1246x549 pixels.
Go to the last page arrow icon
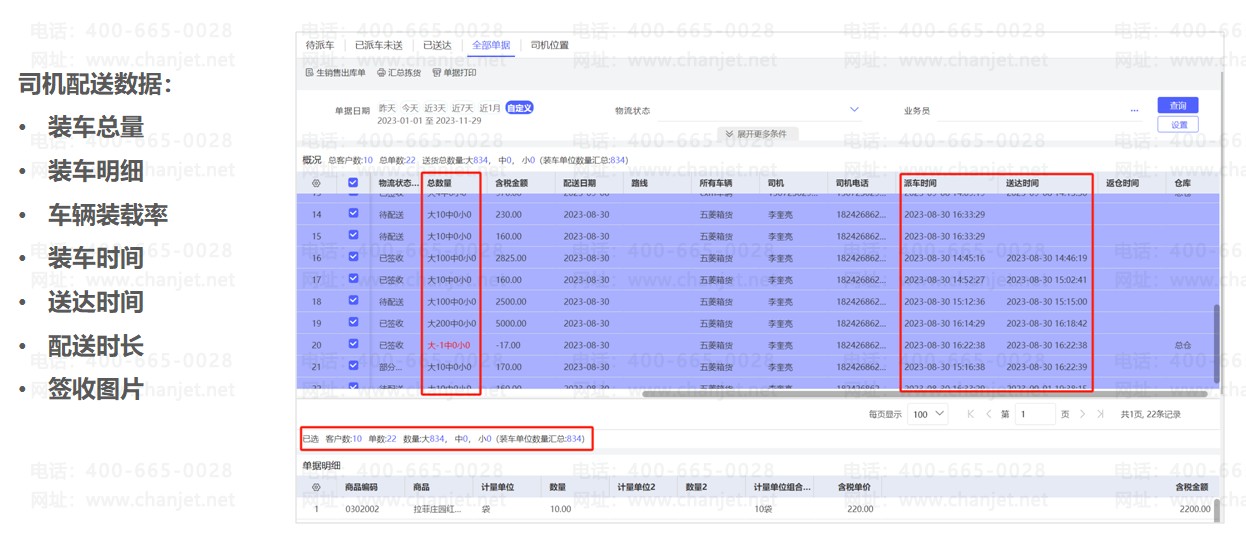[x=1100, y=414]
